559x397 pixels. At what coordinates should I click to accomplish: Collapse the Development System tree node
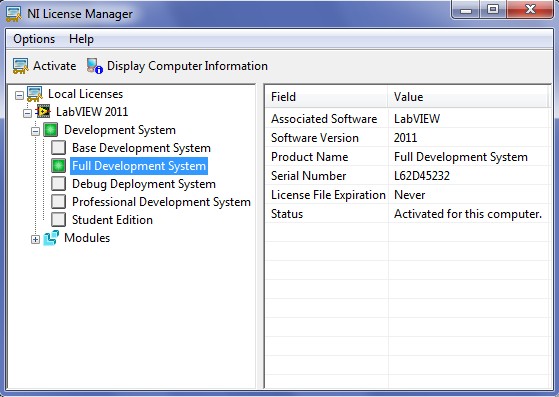(35, 132)
